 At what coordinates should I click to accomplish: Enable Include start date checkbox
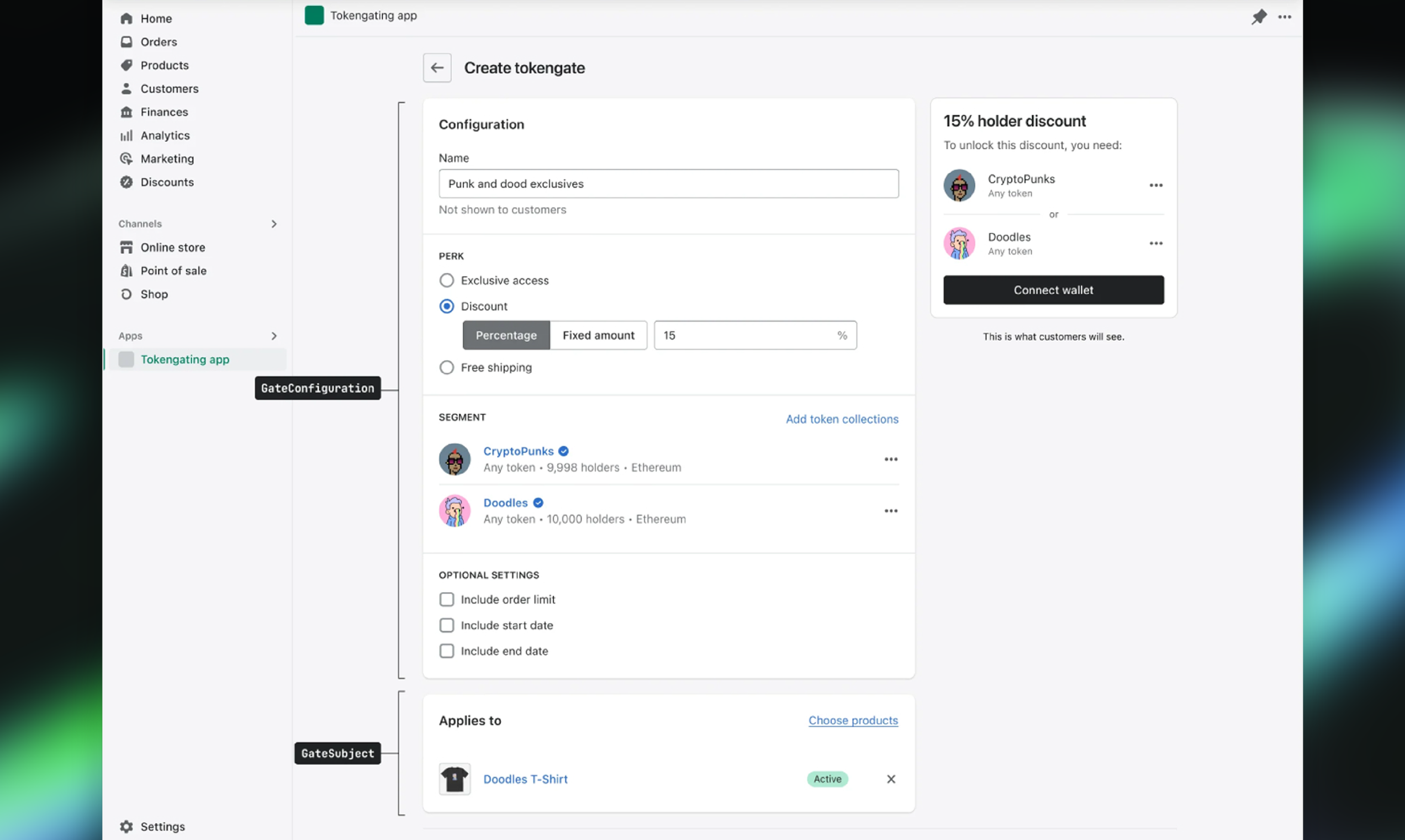point(447,626)
